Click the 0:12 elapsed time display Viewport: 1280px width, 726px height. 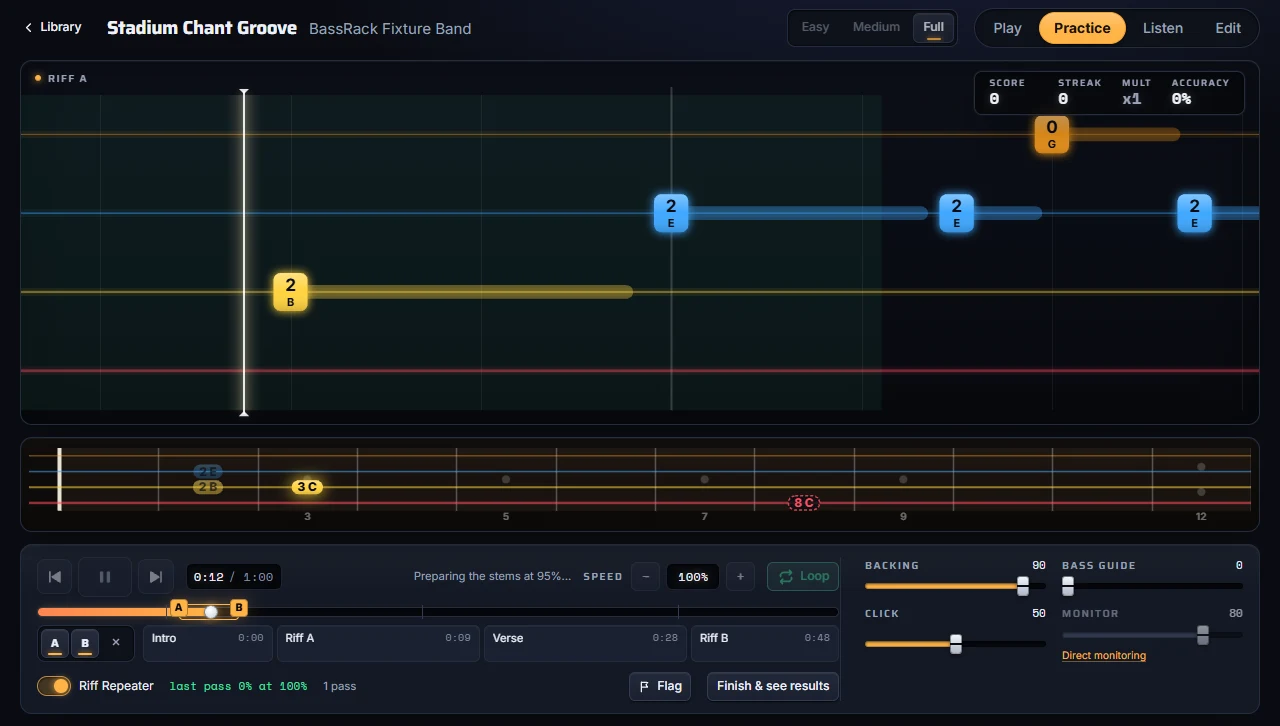(x=209, y=577)
